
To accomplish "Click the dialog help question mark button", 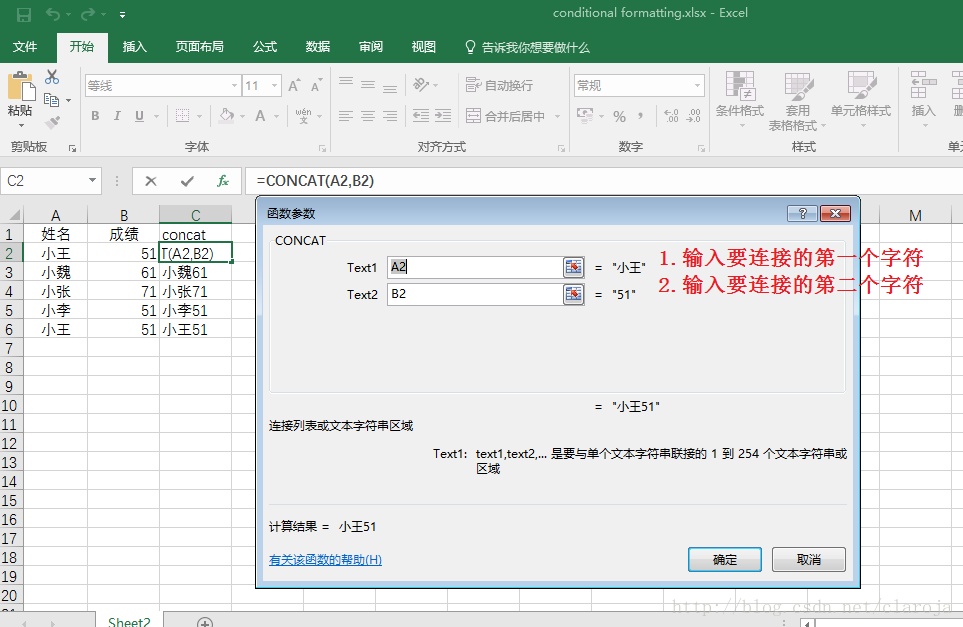I will point(802,213).
